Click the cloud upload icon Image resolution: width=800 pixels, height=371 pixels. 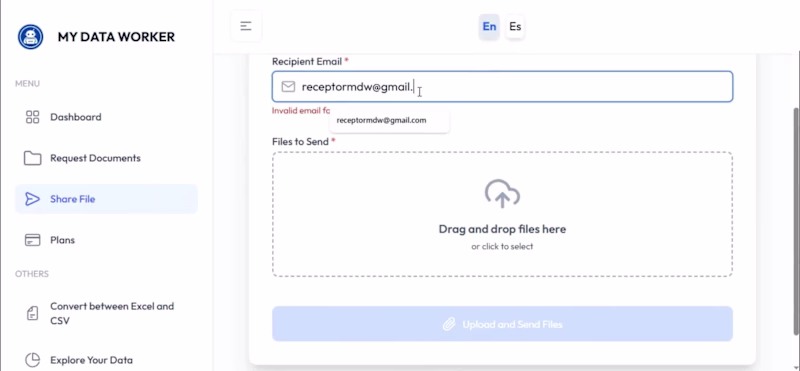pos(502,193)
